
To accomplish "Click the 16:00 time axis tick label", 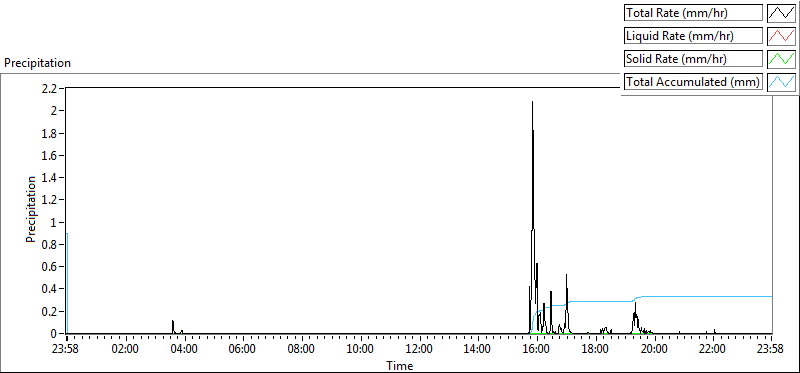I will [537, 349].
